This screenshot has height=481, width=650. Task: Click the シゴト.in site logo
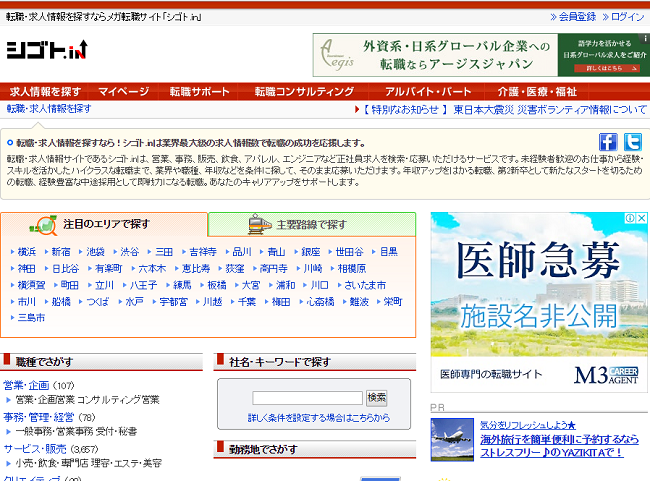(47, 50)
